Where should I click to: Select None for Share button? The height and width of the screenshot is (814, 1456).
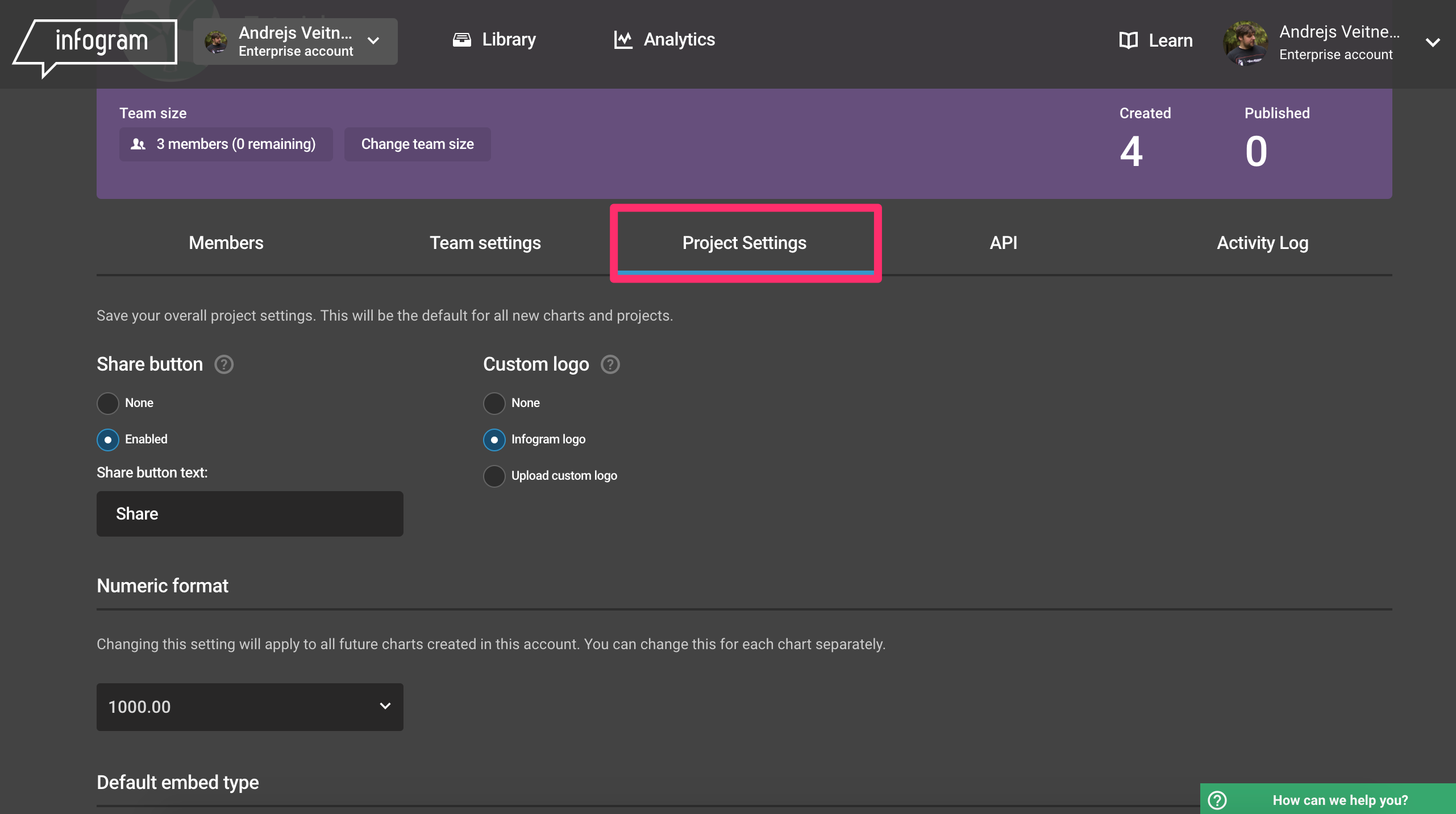(108, 403)
